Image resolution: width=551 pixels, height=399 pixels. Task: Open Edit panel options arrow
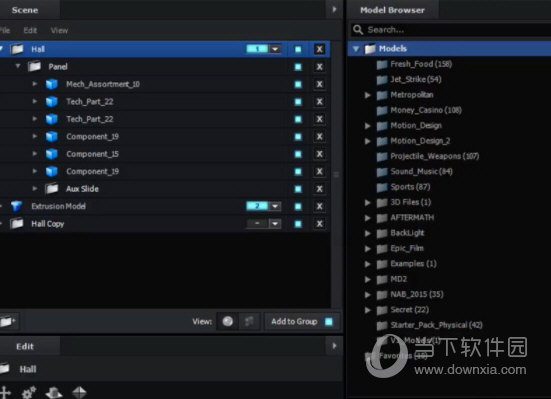point(334,346)
